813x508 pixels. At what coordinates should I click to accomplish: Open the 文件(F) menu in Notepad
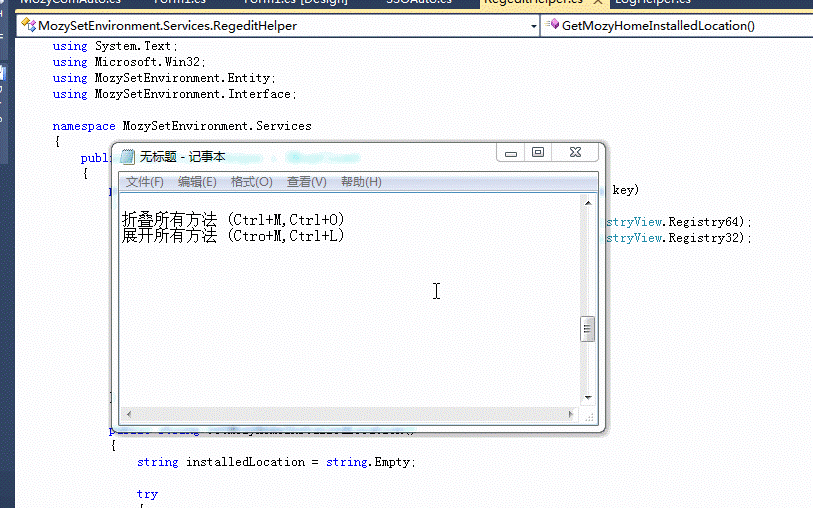click(144, 182)
